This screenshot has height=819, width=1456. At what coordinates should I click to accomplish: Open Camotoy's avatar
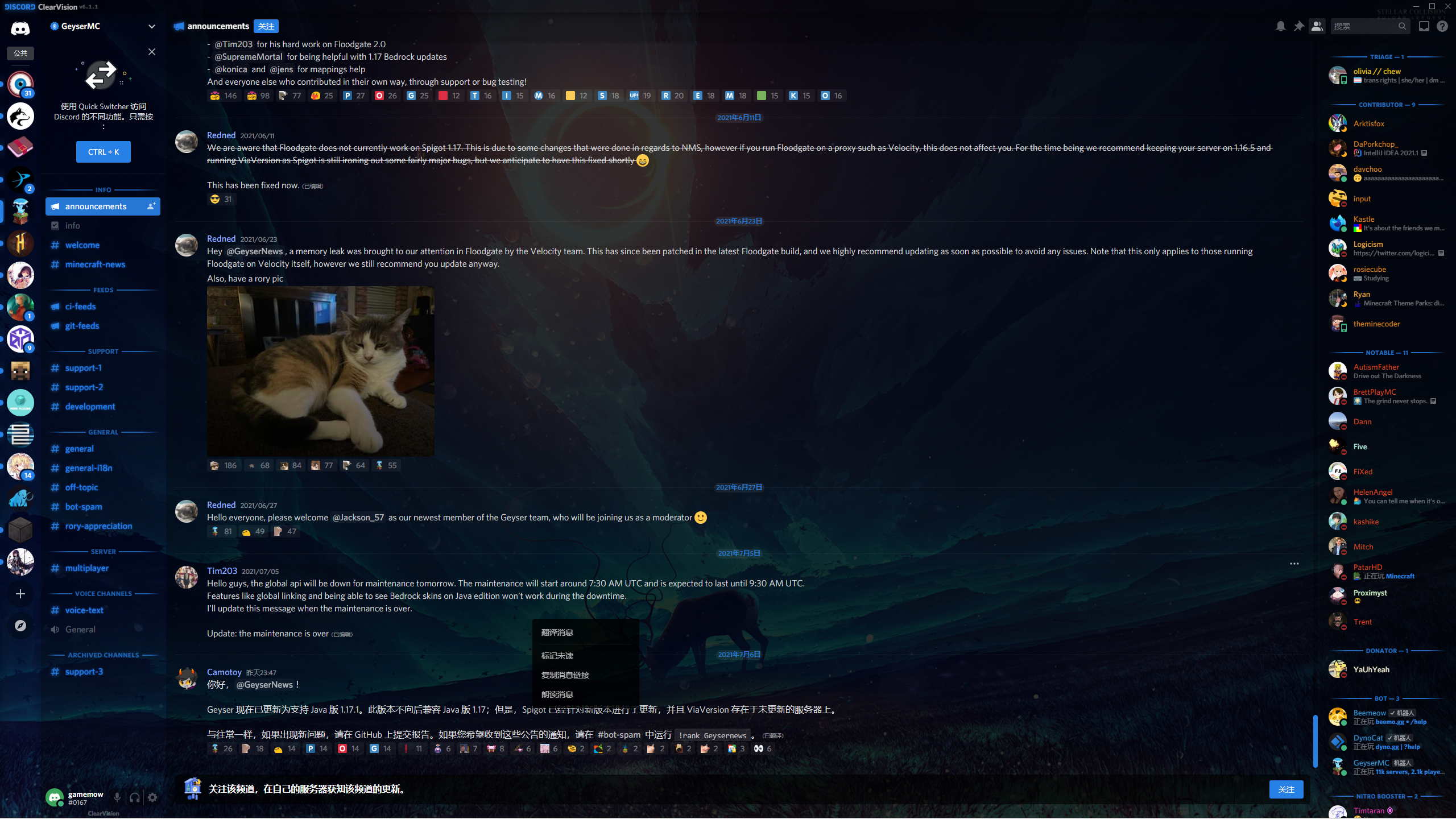pyautogui.click(x=187, y=679)
